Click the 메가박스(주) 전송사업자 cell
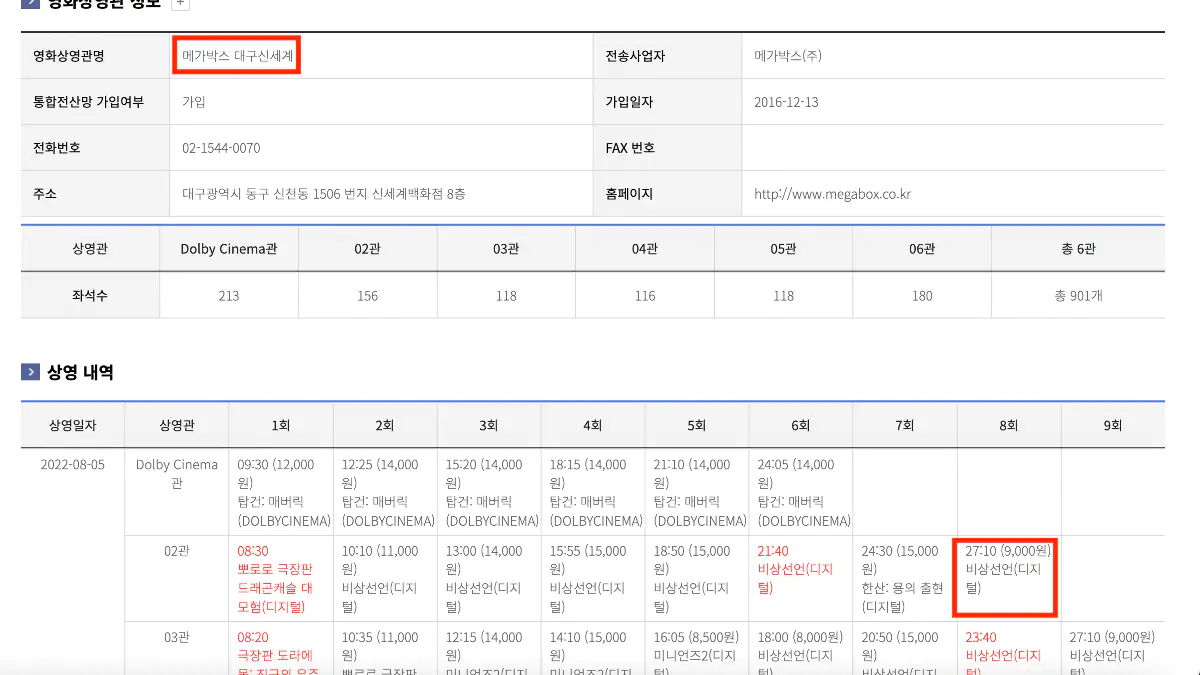The image size is (1200, 675). pyautogui.click(x=786, y=55)
